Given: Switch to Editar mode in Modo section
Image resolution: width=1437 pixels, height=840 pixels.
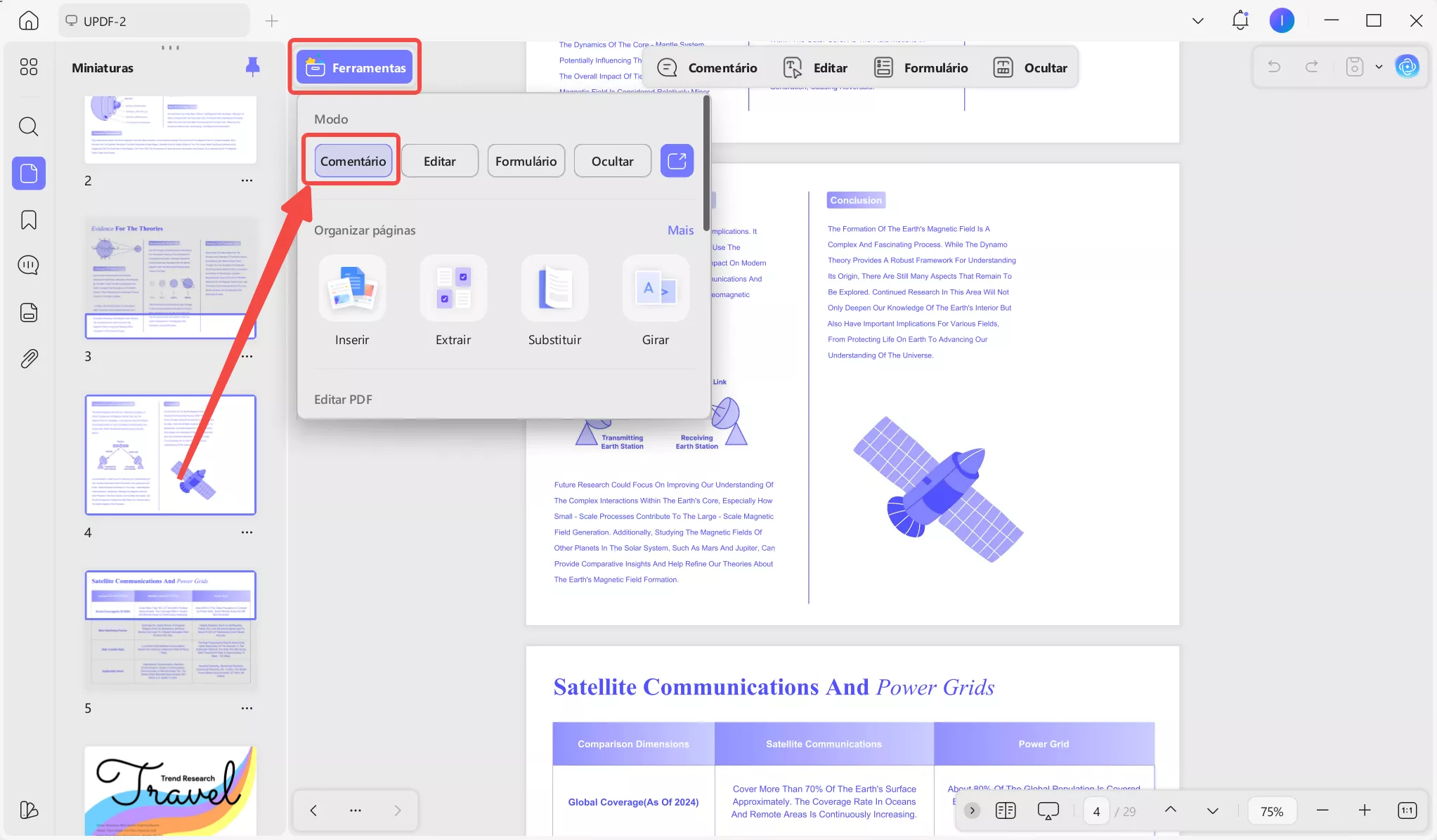Looking at the screenshot, I should 440,161.
